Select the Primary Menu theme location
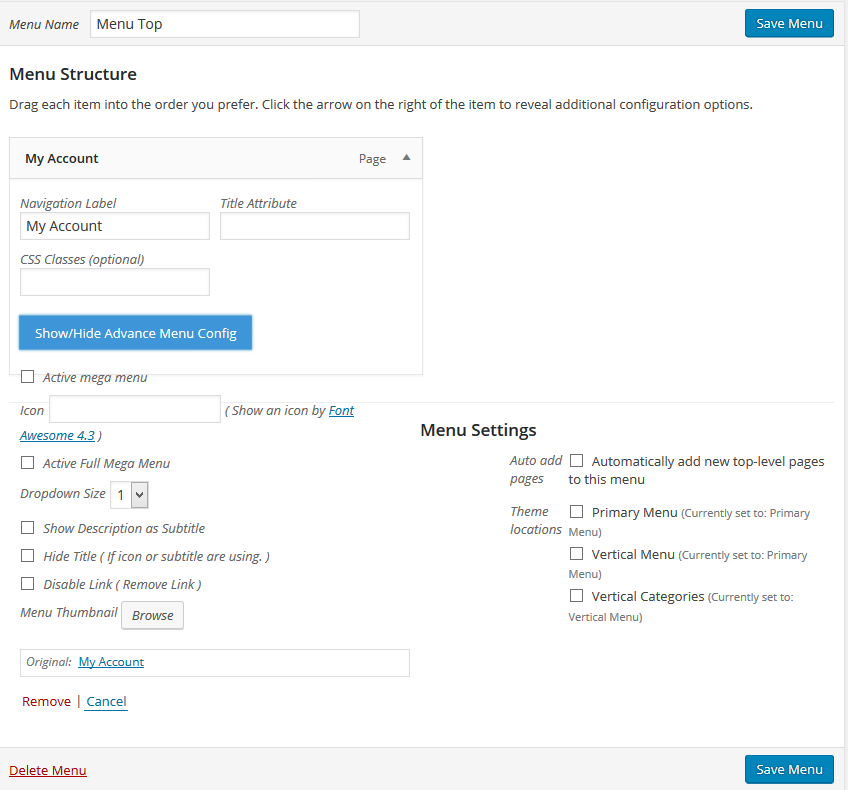The height and width of the screenshot is (790, 848). [577, 512]
